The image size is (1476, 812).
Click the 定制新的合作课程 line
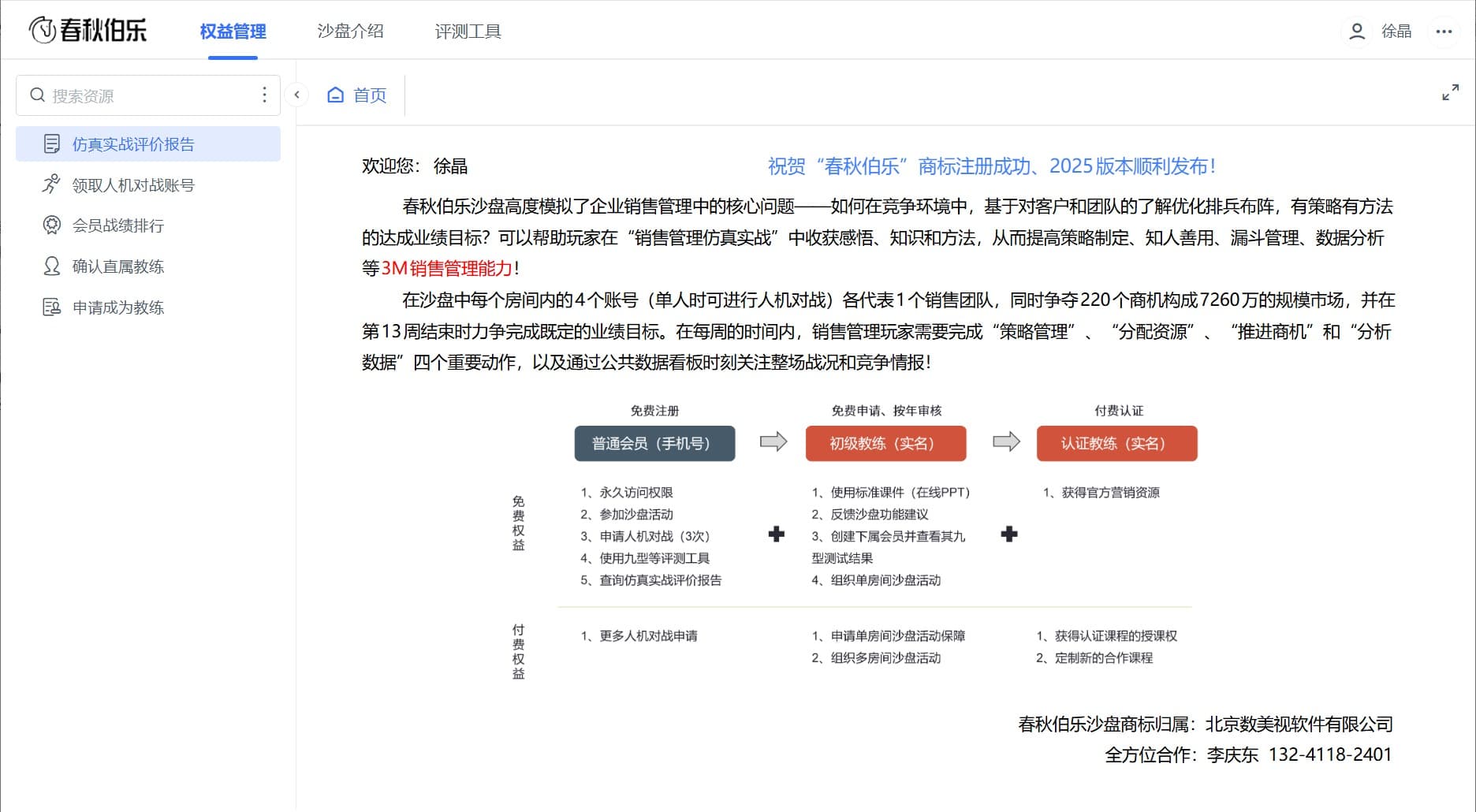pyautogui.click(x=1094, y=657)
